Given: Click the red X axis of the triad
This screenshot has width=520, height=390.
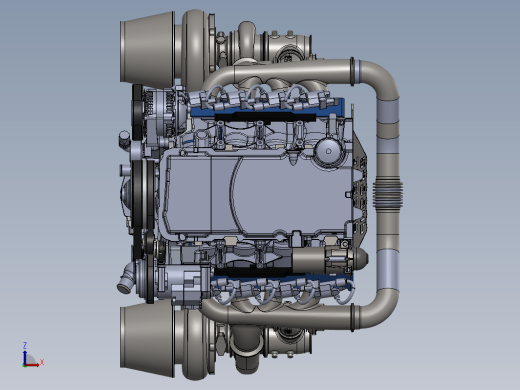Looking at the screenshot, I should coord(33,364).
